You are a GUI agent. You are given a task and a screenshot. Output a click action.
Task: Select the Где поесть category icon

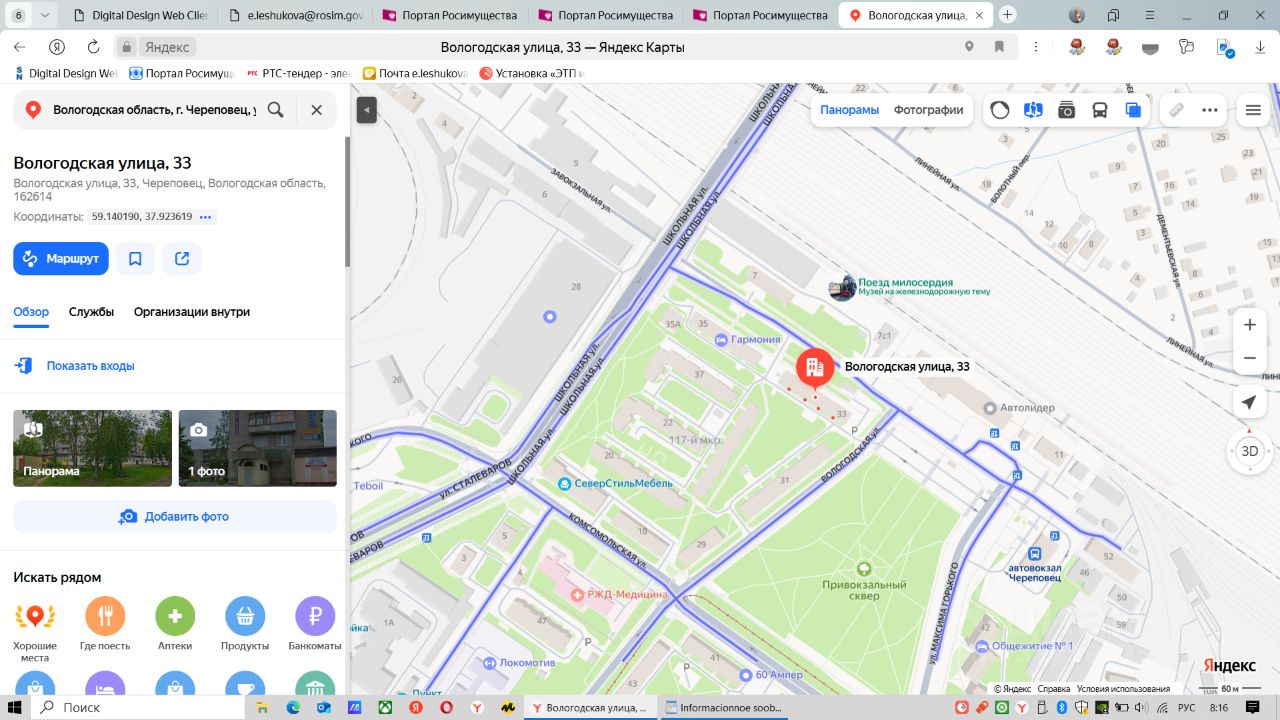[x=105, y=616]
